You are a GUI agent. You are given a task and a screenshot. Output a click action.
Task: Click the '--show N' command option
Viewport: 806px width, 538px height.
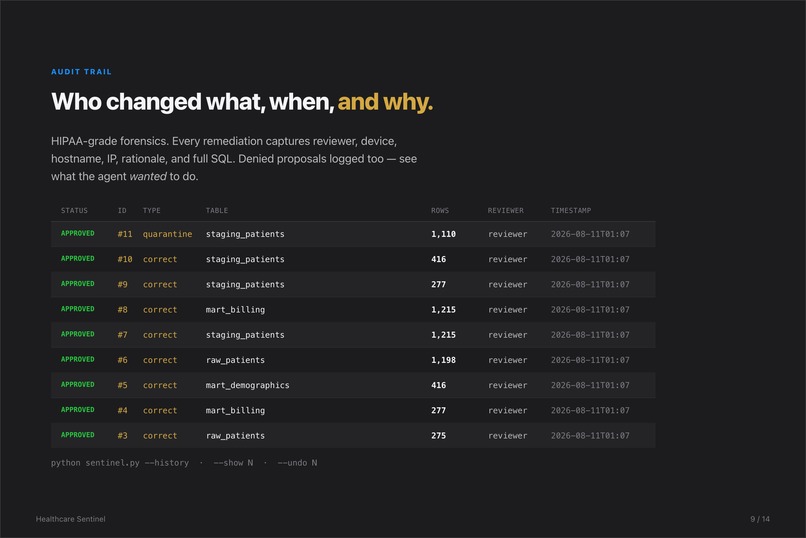click(233, 462)
